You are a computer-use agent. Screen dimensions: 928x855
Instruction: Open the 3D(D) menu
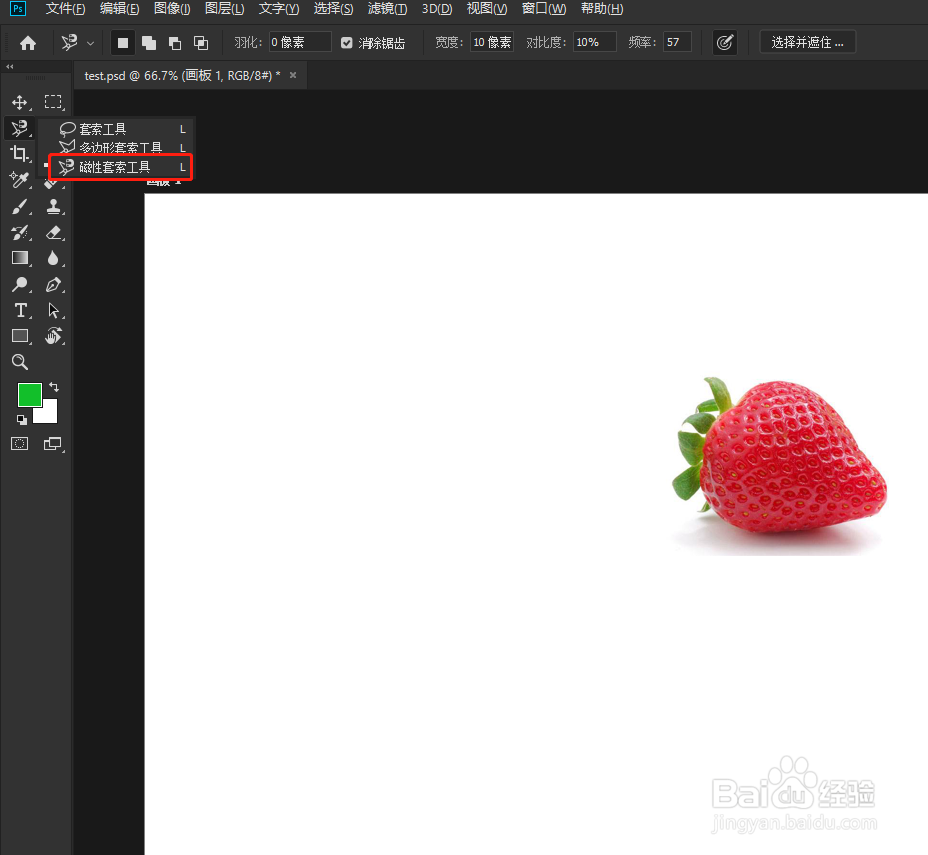coord(437,9)
